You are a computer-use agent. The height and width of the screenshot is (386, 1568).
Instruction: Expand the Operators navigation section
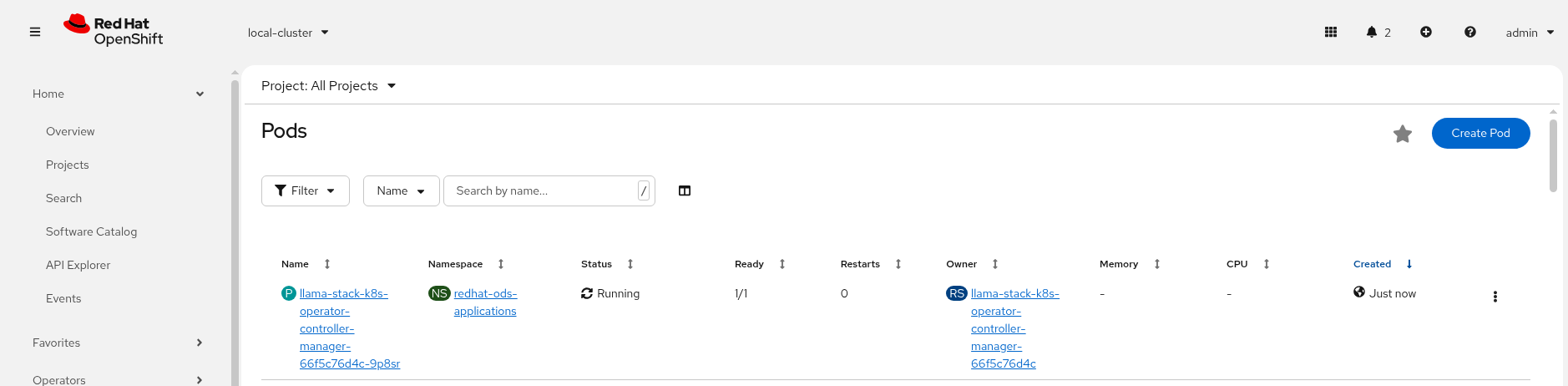pyautogui.click(x=118, y=378)
